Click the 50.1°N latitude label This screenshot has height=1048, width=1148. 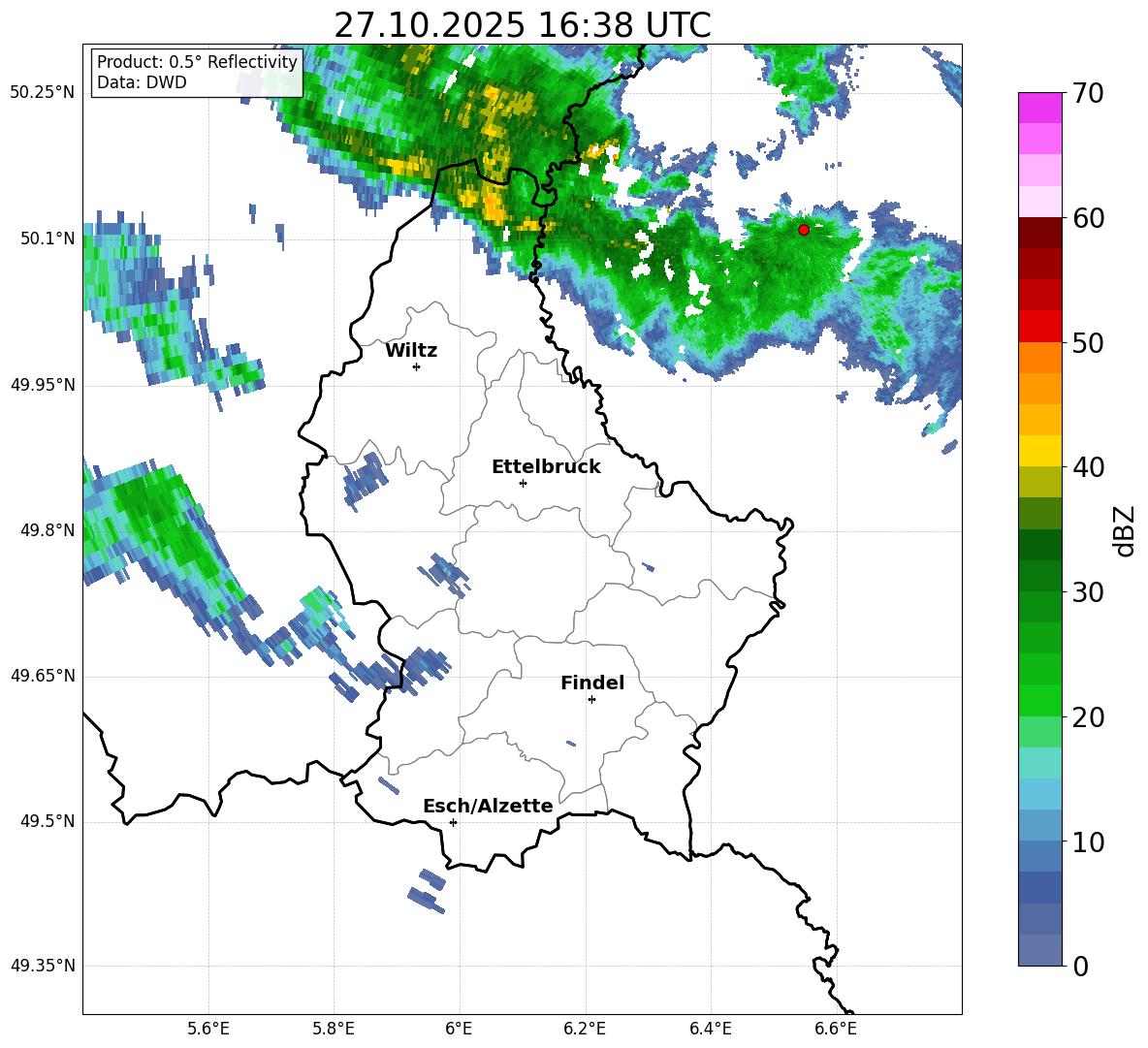pyautogui.click(x=47, y=238)
